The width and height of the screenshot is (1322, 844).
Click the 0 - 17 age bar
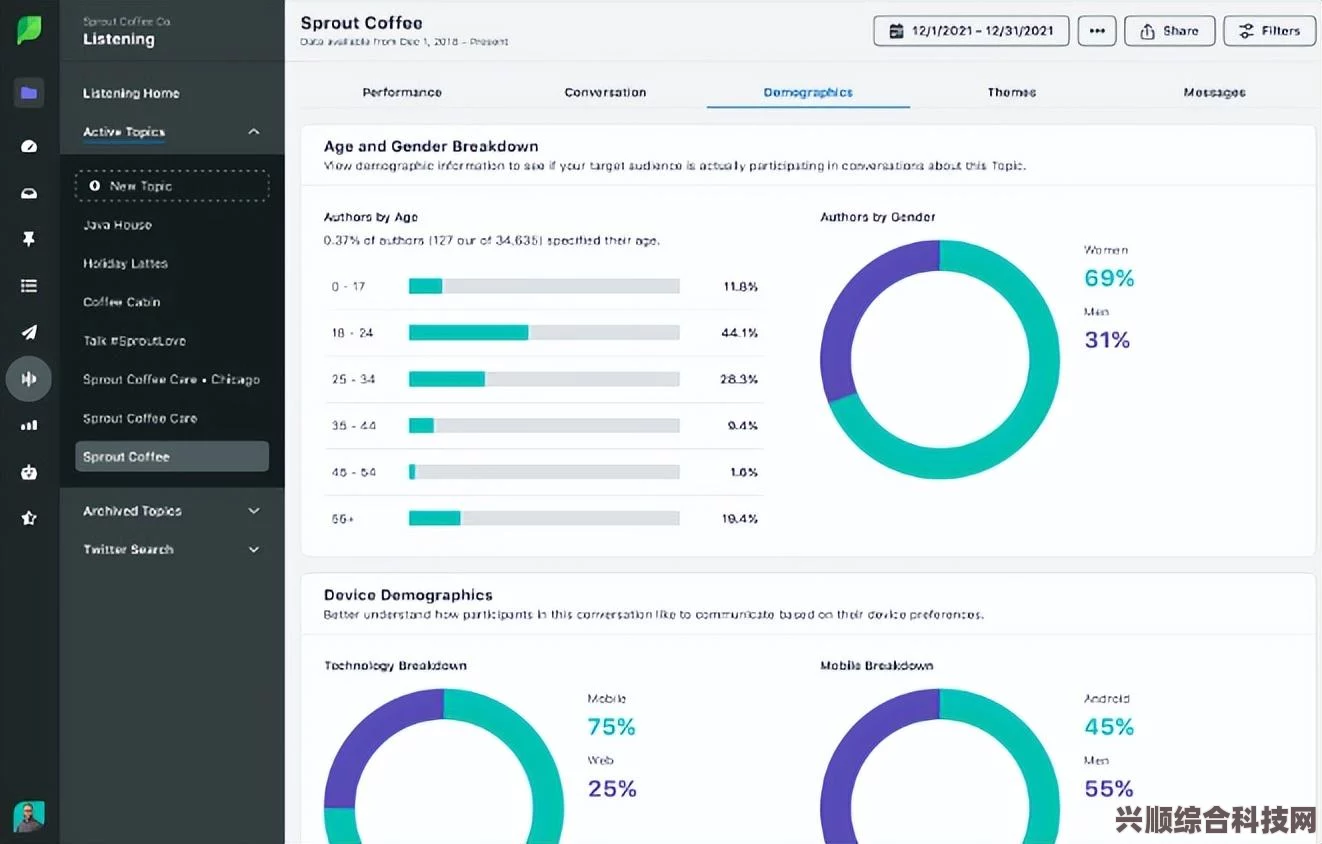(544, 286)
